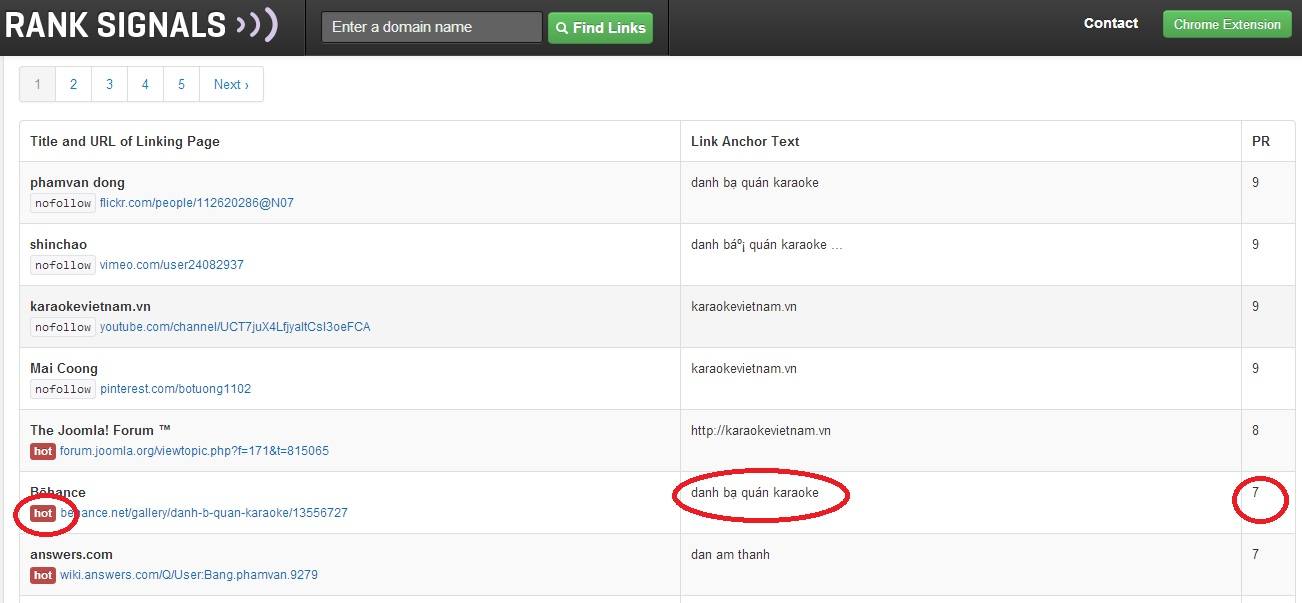The height and width of the screenshot is (603, 1302).
Task: Open the vimeo.com/user24082937 link
Action: click(172, 265)
